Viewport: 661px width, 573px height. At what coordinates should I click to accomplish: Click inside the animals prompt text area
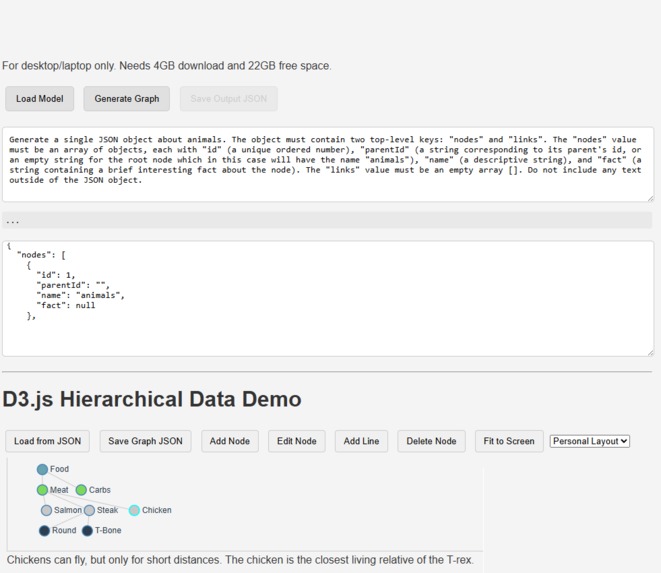[328, 164]
